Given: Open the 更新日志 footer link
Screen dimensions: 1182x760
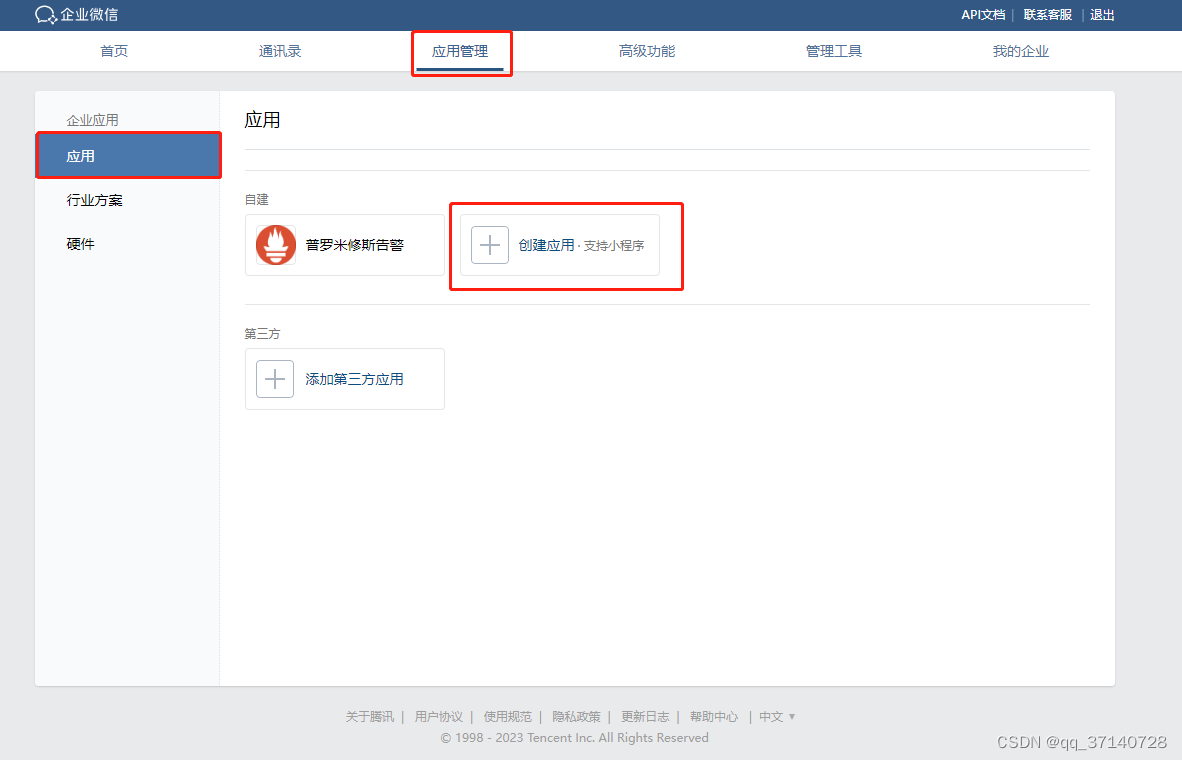Looking at the screenshot, I should (x=645, y=716).
